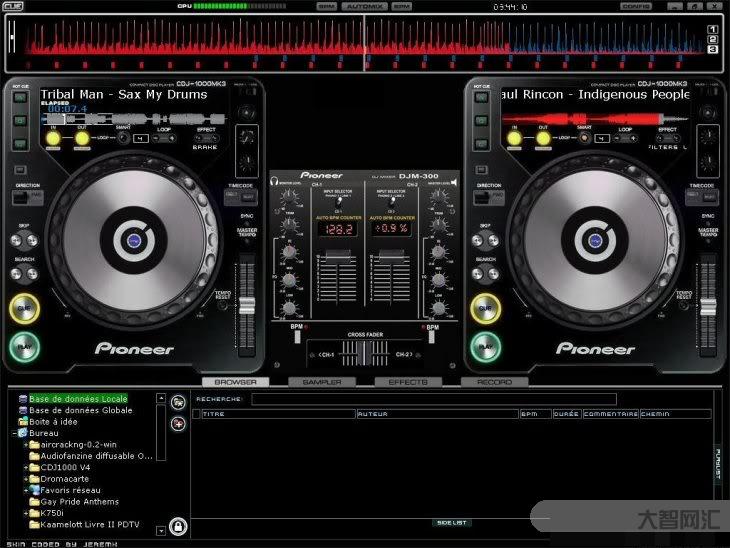730x548 pixels.
Task: Click the AUTOMIX button
Action: pos(365,7)
